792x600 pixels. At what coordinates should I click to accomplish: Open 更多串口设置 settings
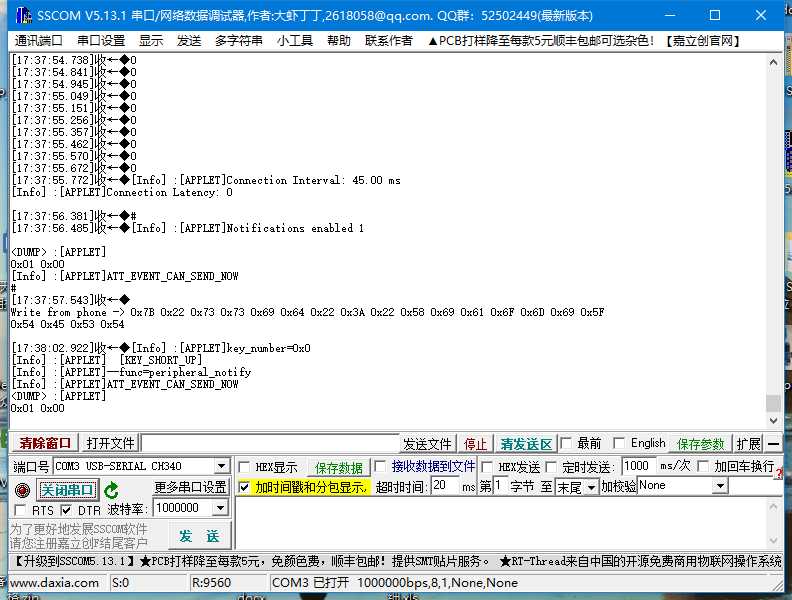coord(190,487)
